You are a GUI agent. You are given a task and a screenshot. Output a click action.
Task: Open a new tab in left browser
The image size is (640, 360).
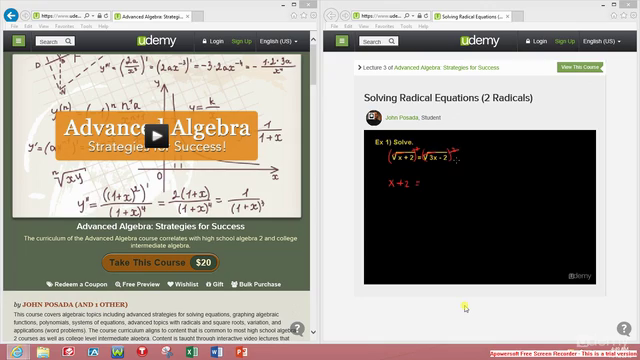[198, 16]
